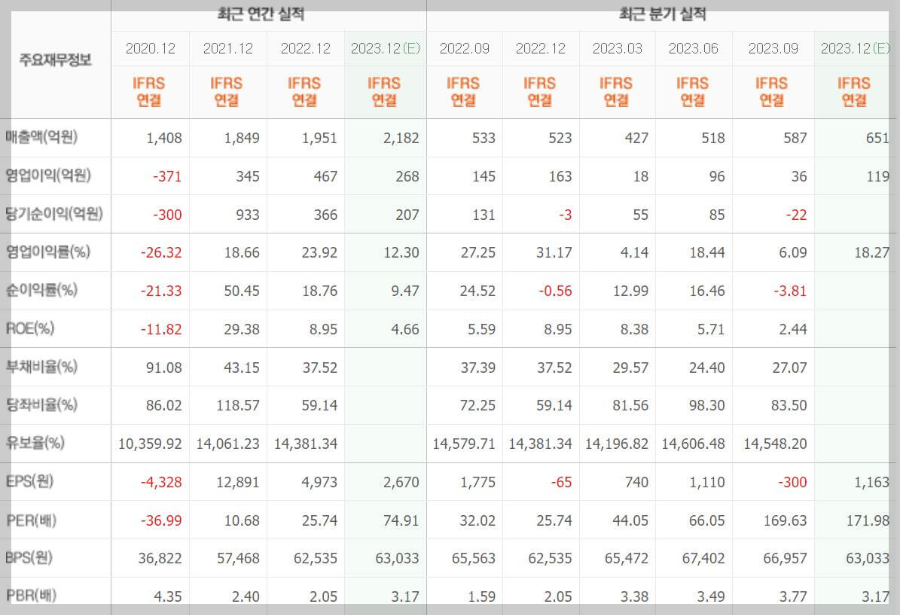Click the '부채비율(%)' row label
Screen dimensions: 900x615
[41, 366]
